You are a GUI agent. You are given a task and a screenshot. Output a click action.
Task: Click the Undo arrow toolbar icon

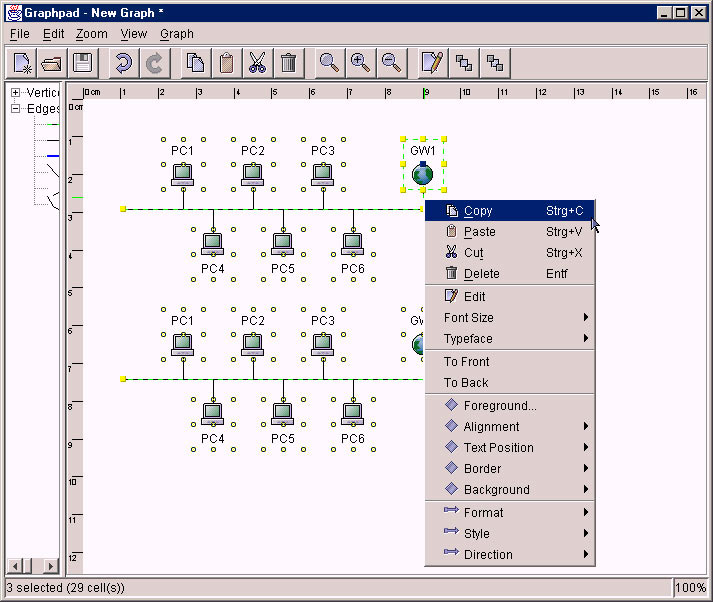(x=124, y=63)
